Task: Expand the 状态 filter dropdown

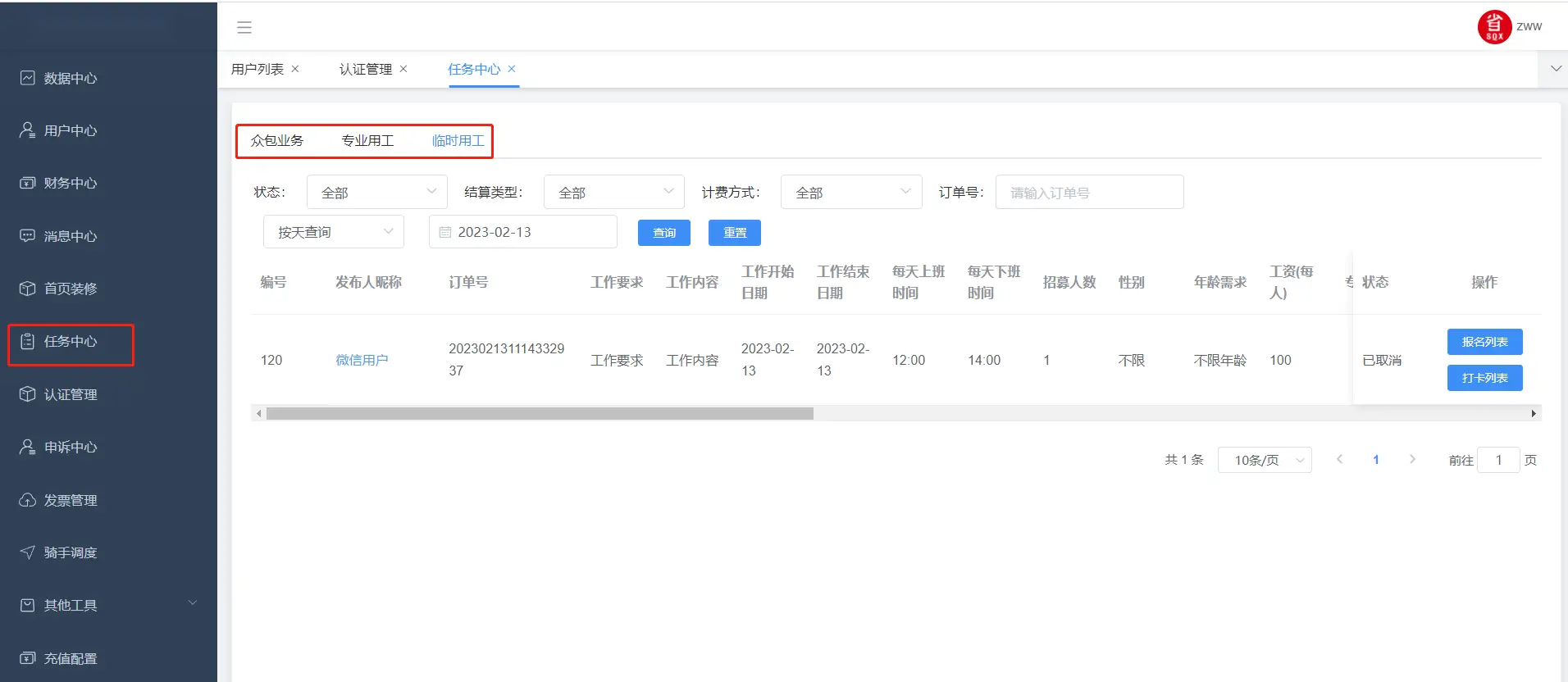Action: click(377, 192)
